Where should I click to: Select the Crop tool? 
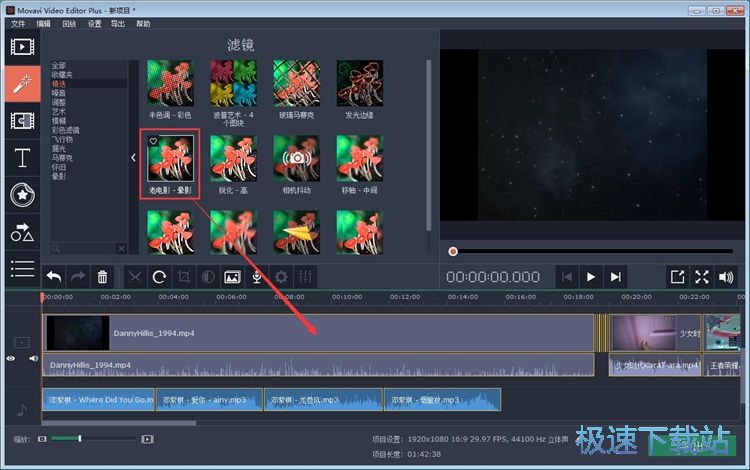184,277
